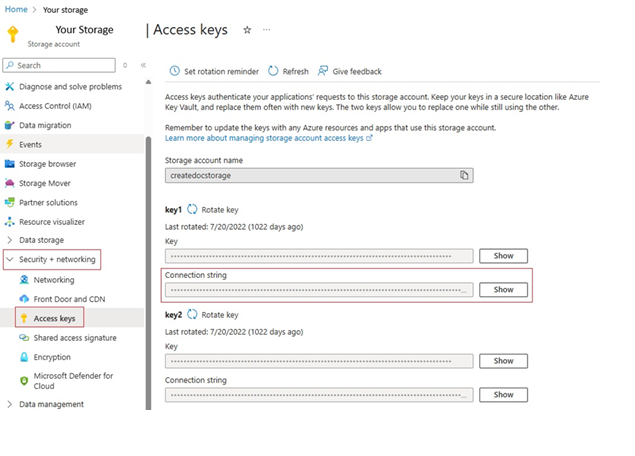This screenshot has height=456, width=635.
Task: Click the Refresh toolbar button
Action: (x=288, y=71)
